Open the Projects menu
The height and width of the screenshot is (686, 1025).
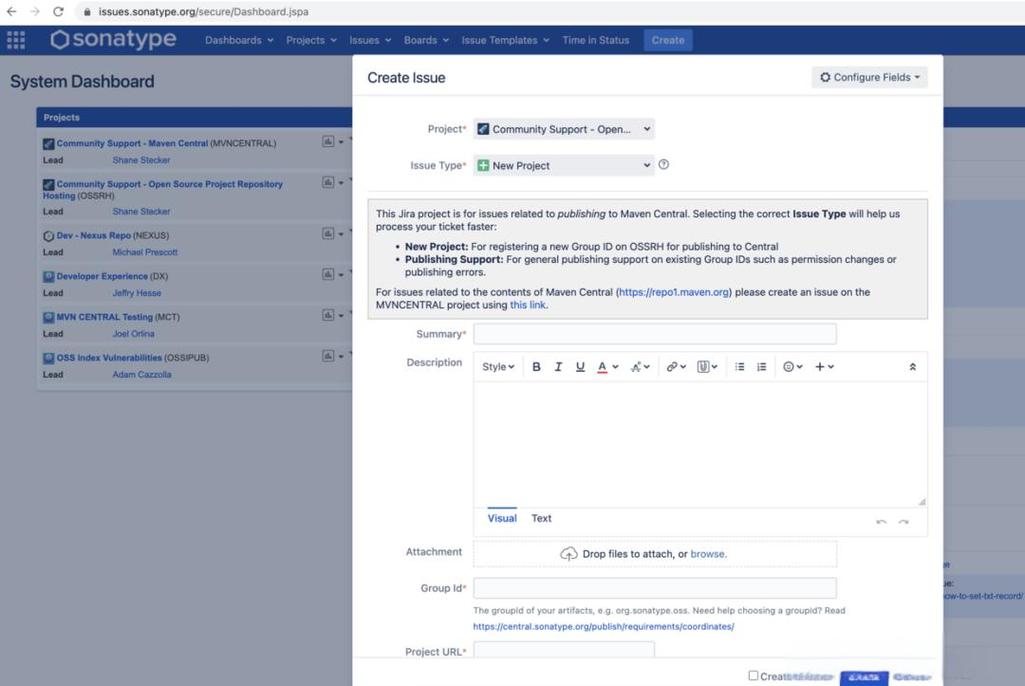coord(311,40)
